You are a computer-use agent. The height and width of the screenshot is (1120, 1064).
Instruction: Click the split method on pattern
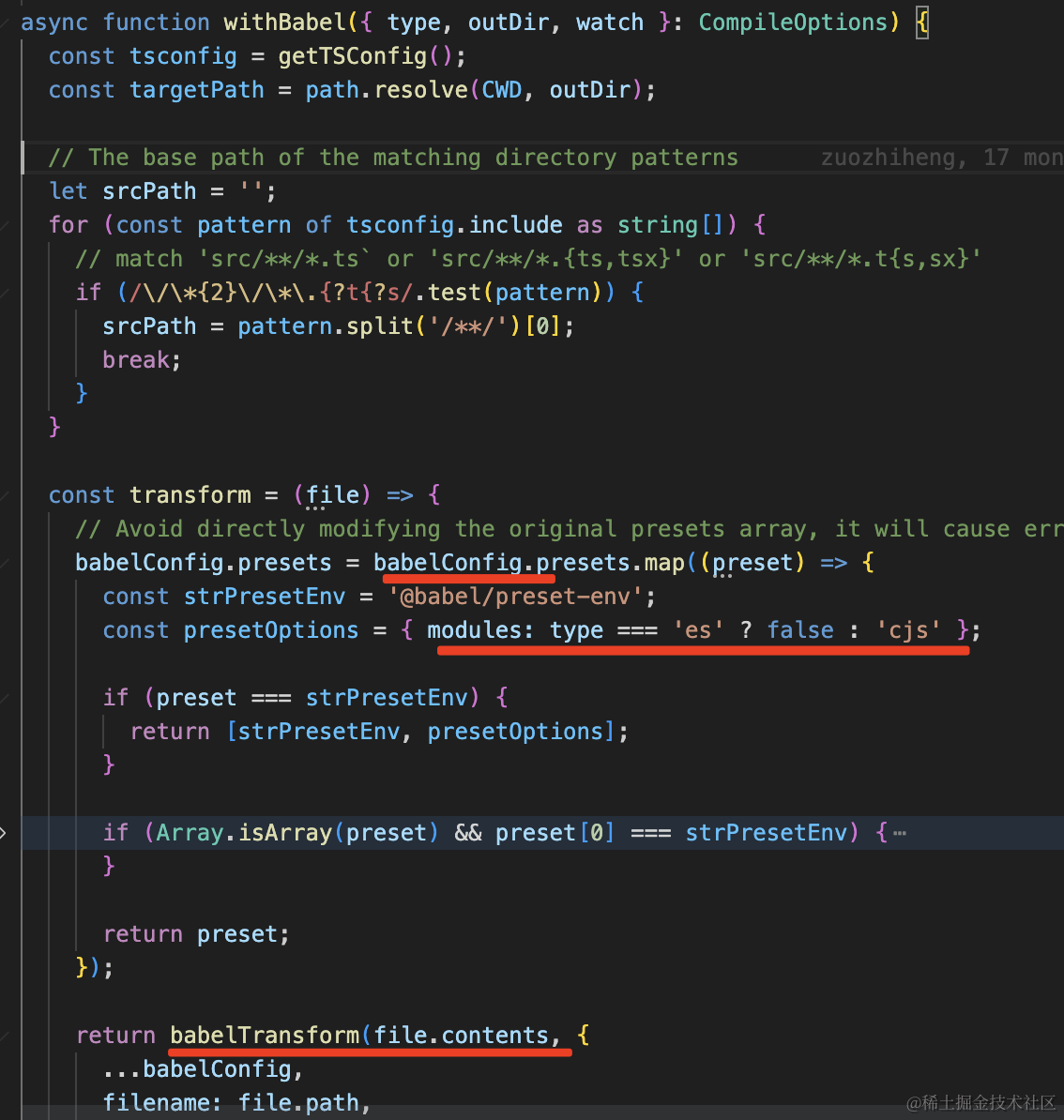[379, 326]
